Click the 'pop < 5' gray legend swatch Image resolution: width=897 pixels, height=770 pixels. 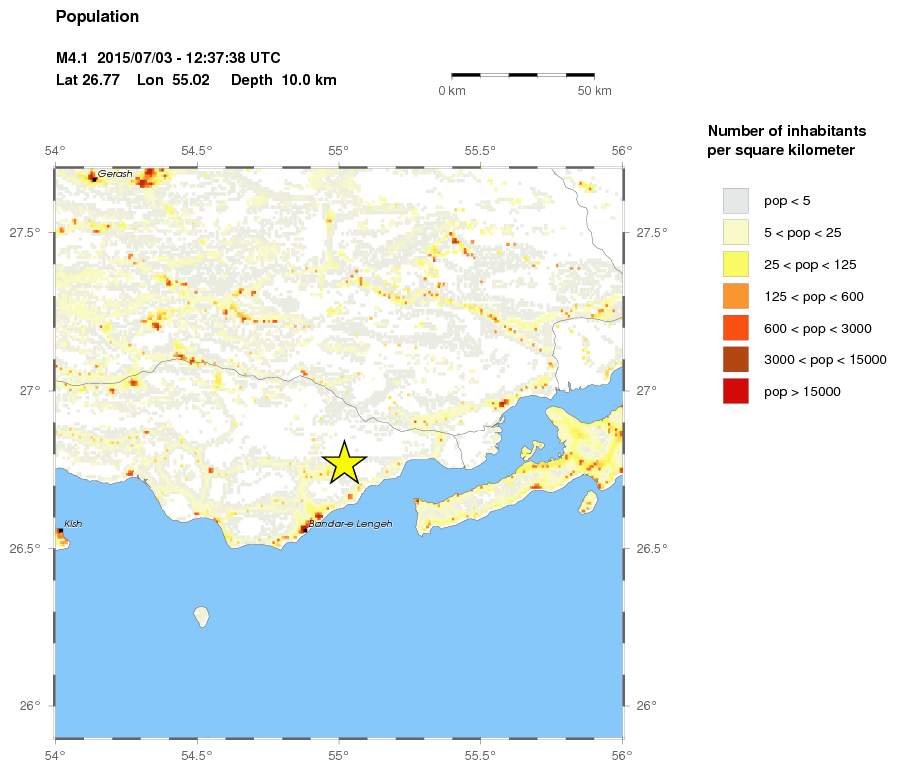coord(735,200)
